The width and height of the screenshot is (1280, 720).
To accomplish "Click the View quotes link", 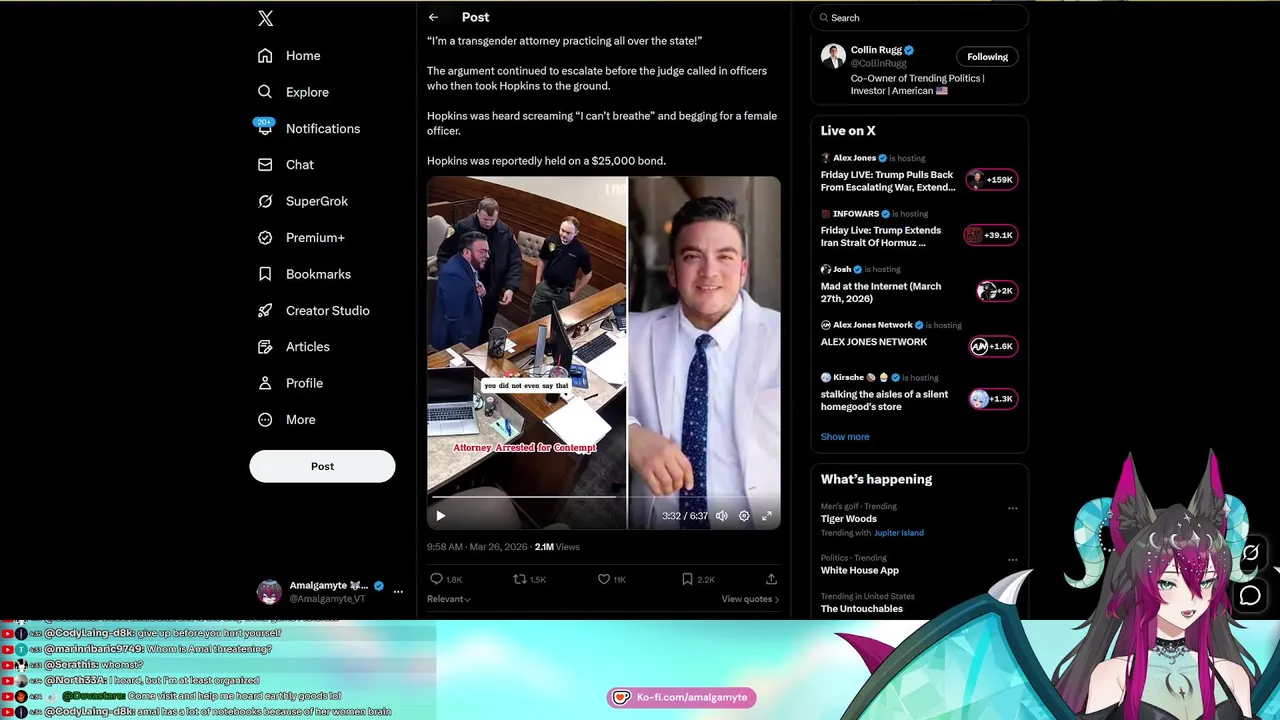I will [x=750, y=599].
